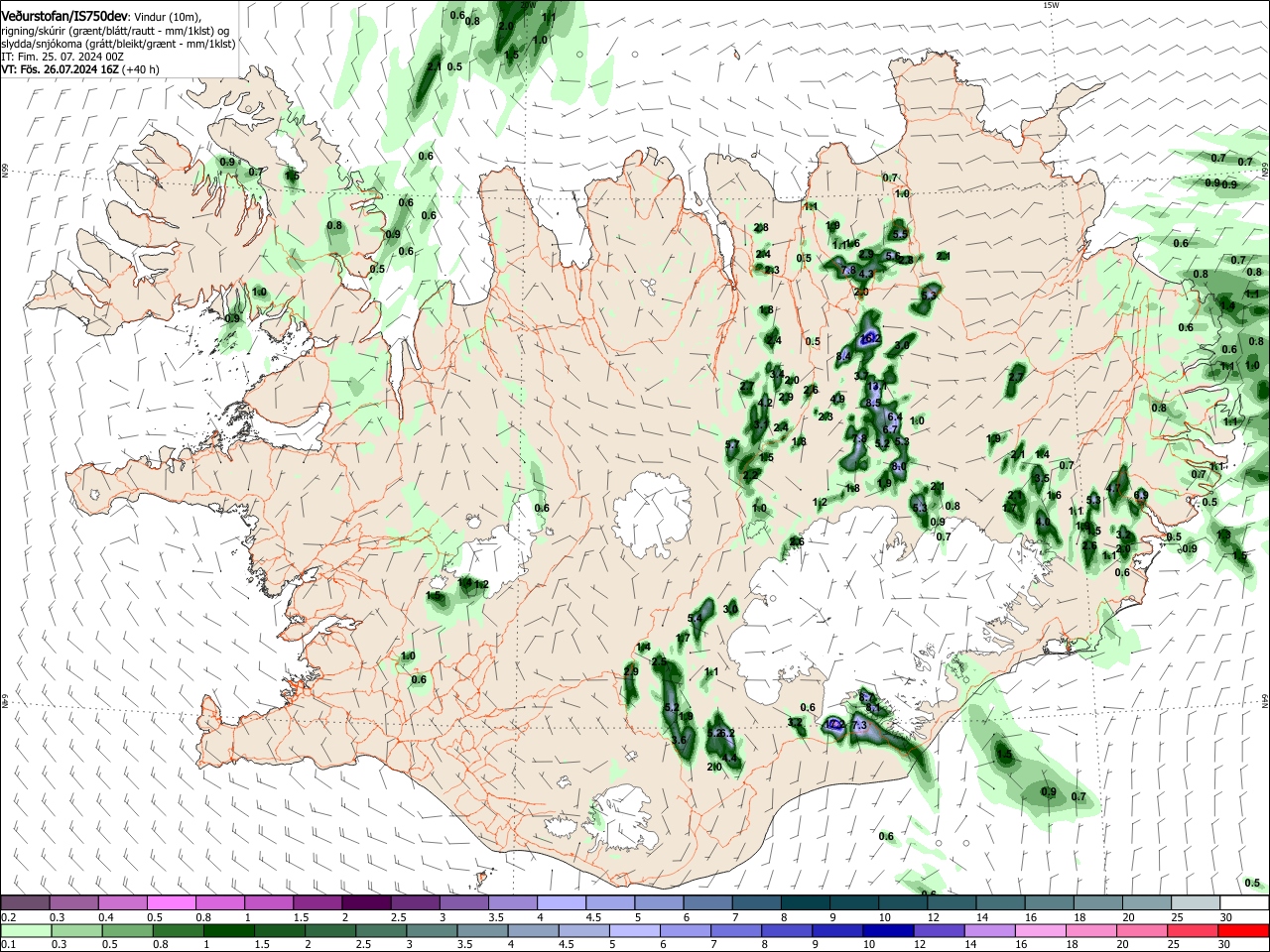Click the snow-scale swatch between 0.2 and 0.3
Image resolution: width=1270 pixels, height=952 pixels.
point(25,903)
